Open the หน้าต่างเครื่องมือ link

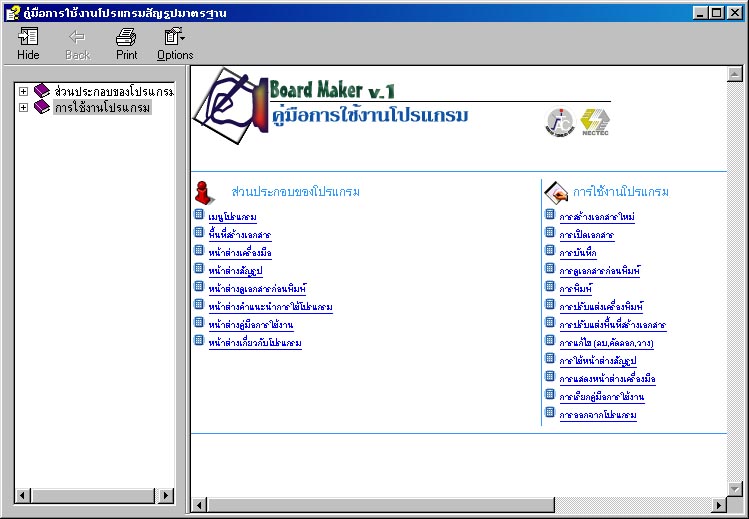(240, 253)
